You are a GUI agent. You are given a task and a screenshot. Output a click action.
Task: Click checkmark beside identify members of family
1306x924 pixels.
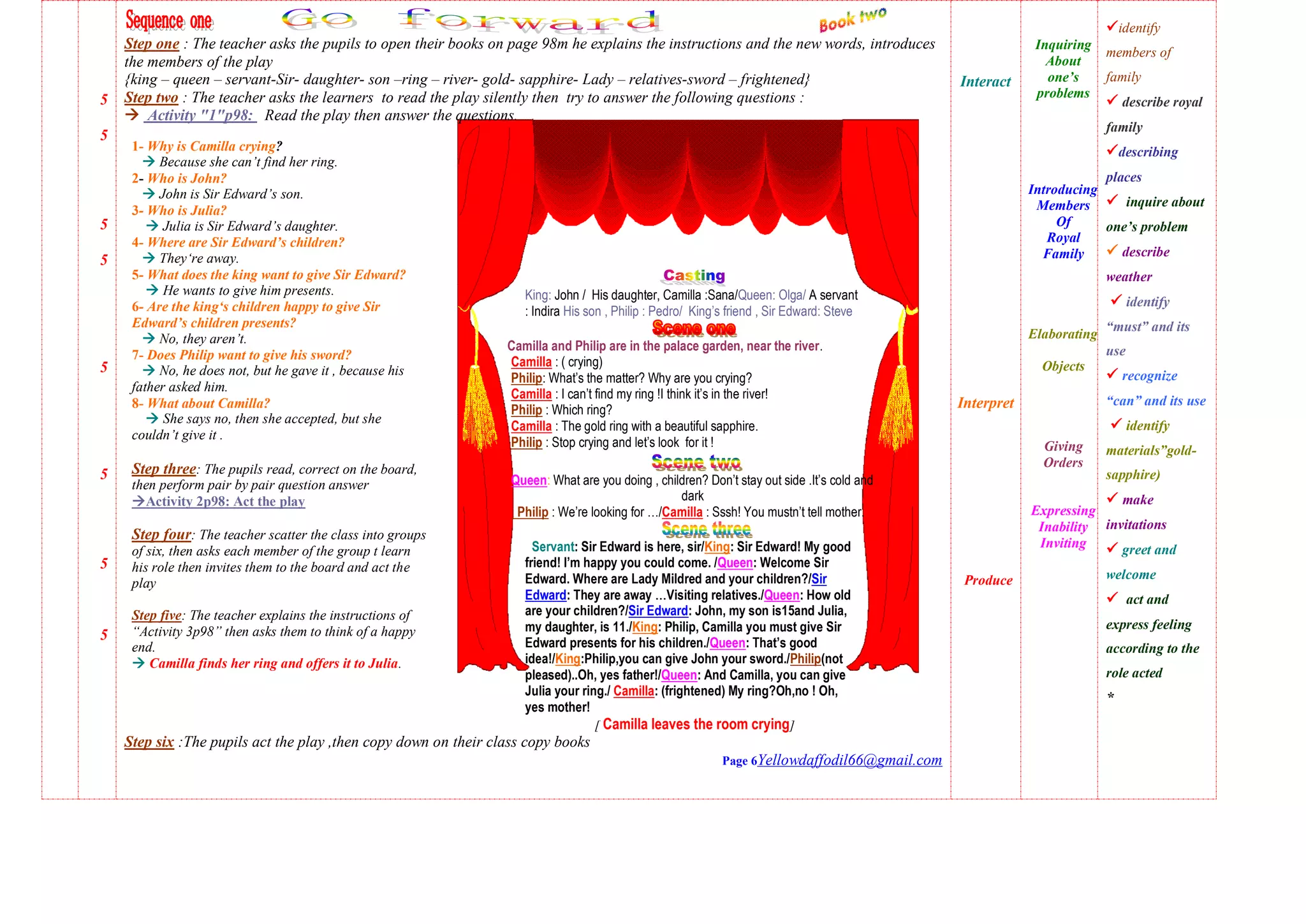1112,26
